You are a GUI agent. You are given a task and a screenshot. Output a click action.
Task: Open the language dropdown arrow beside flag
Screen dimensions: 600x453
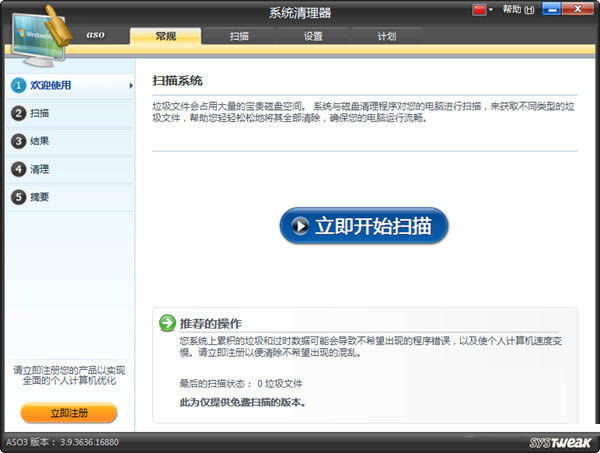[491, 10]
